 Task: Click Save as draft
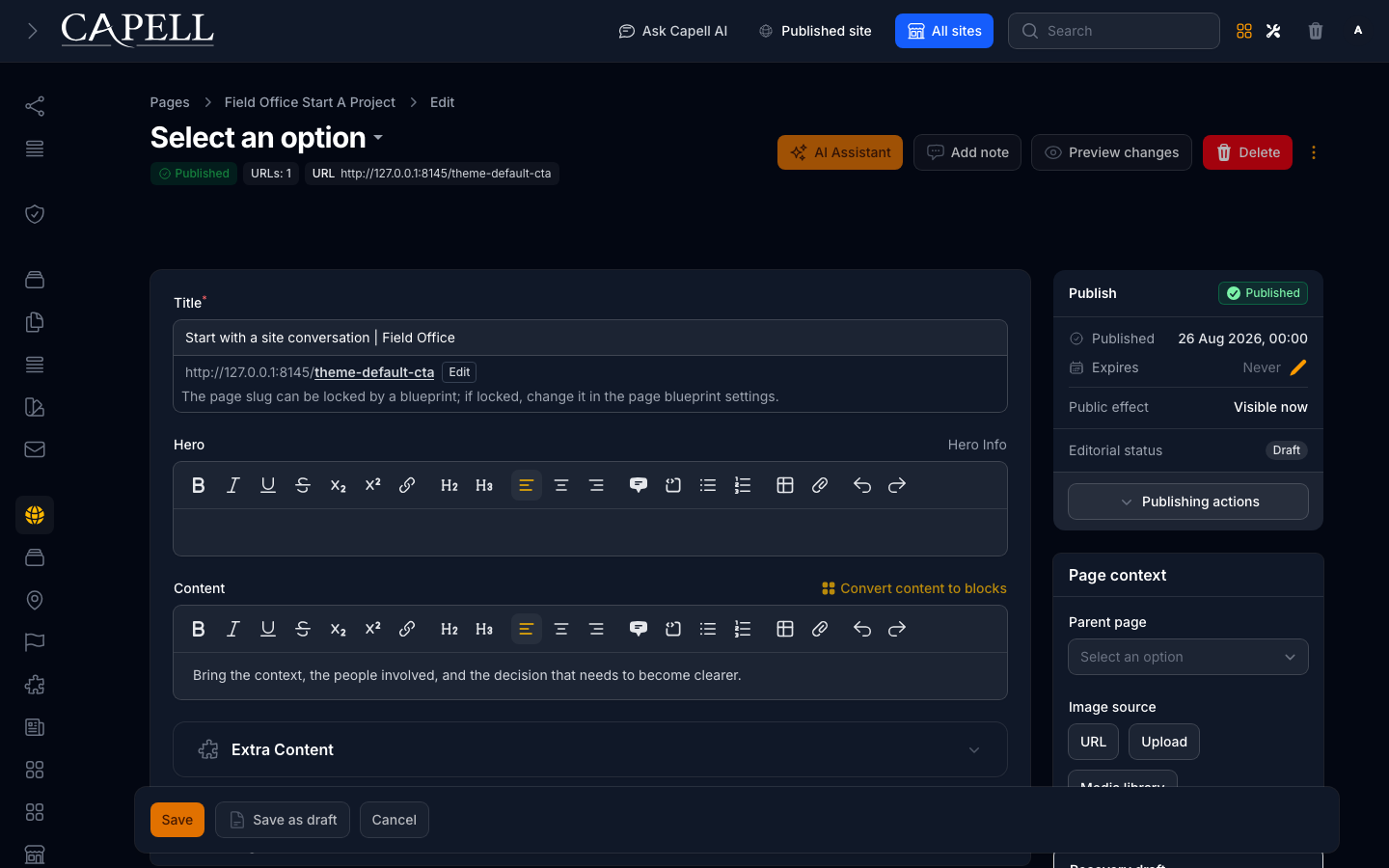tap(283, 820)
